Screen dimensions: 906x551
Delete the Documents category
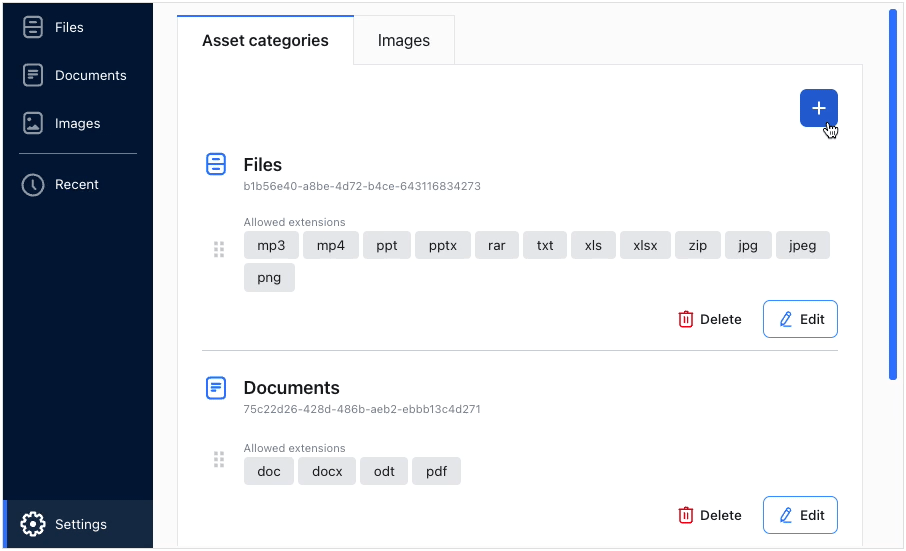[710, 515]
